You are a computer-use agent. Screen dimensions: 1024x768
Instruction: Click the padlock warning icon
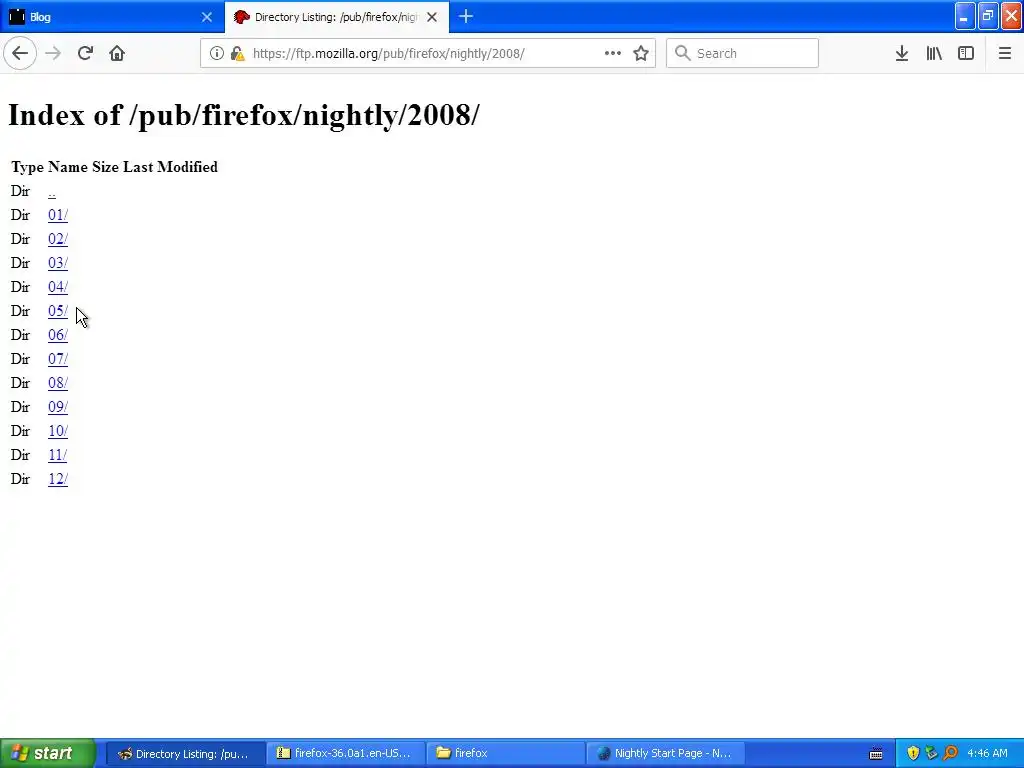point(238,54)
